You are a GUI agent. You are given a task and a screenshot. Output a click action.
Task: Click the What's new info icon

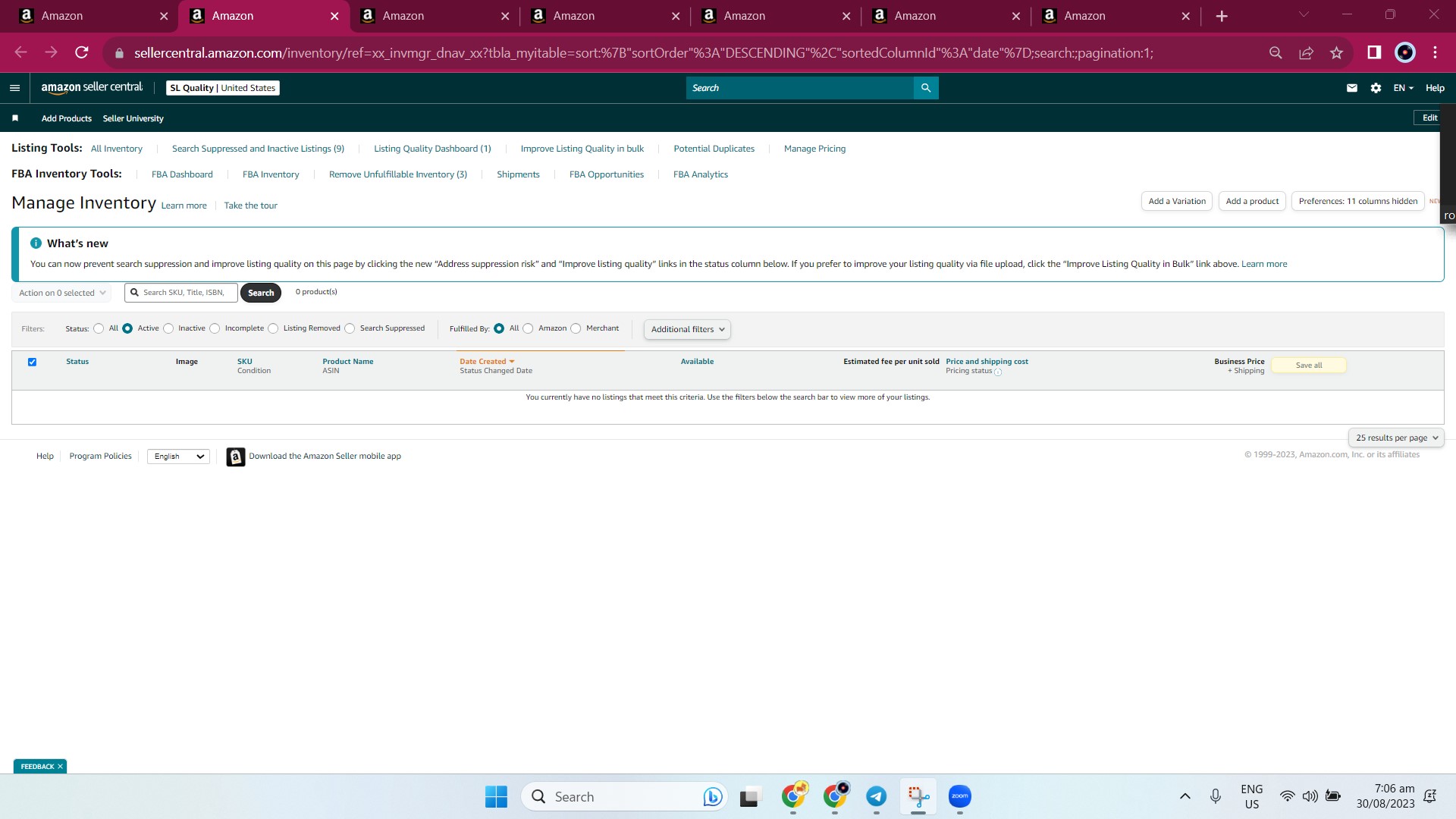tap(36, 243)
